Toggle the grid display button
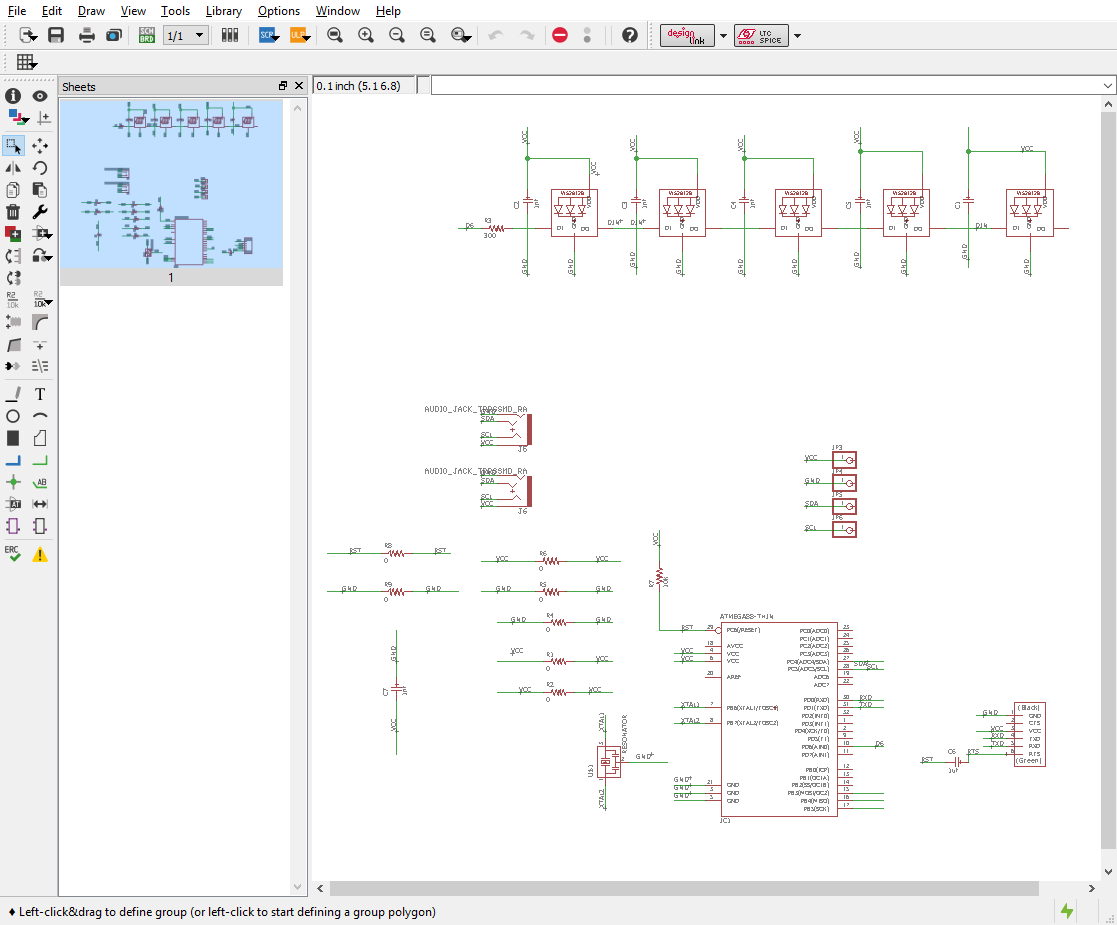The image size is (1117, 925). (26, 62)
